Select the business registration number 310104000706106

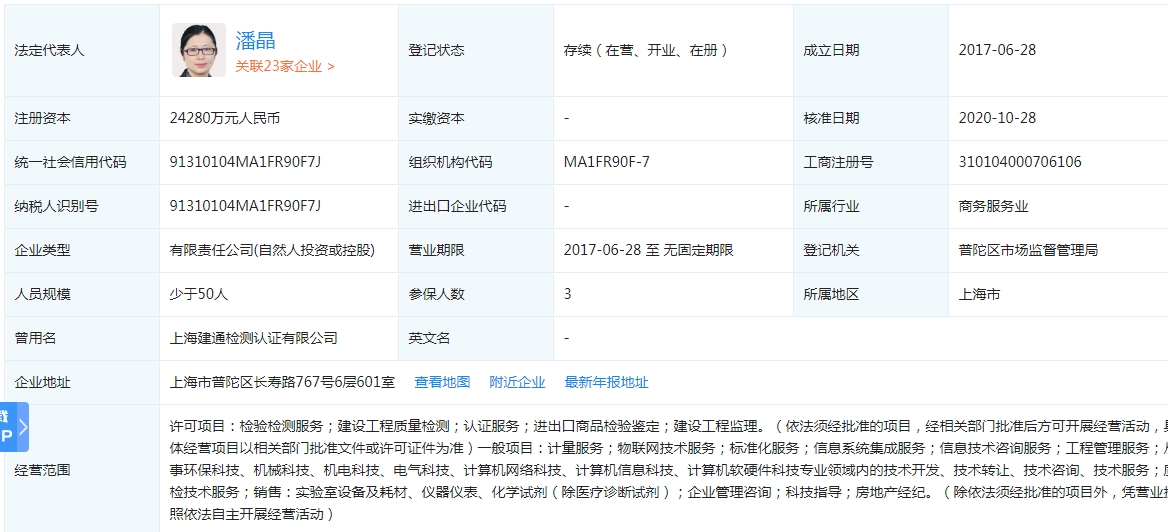coord(1019,162)
